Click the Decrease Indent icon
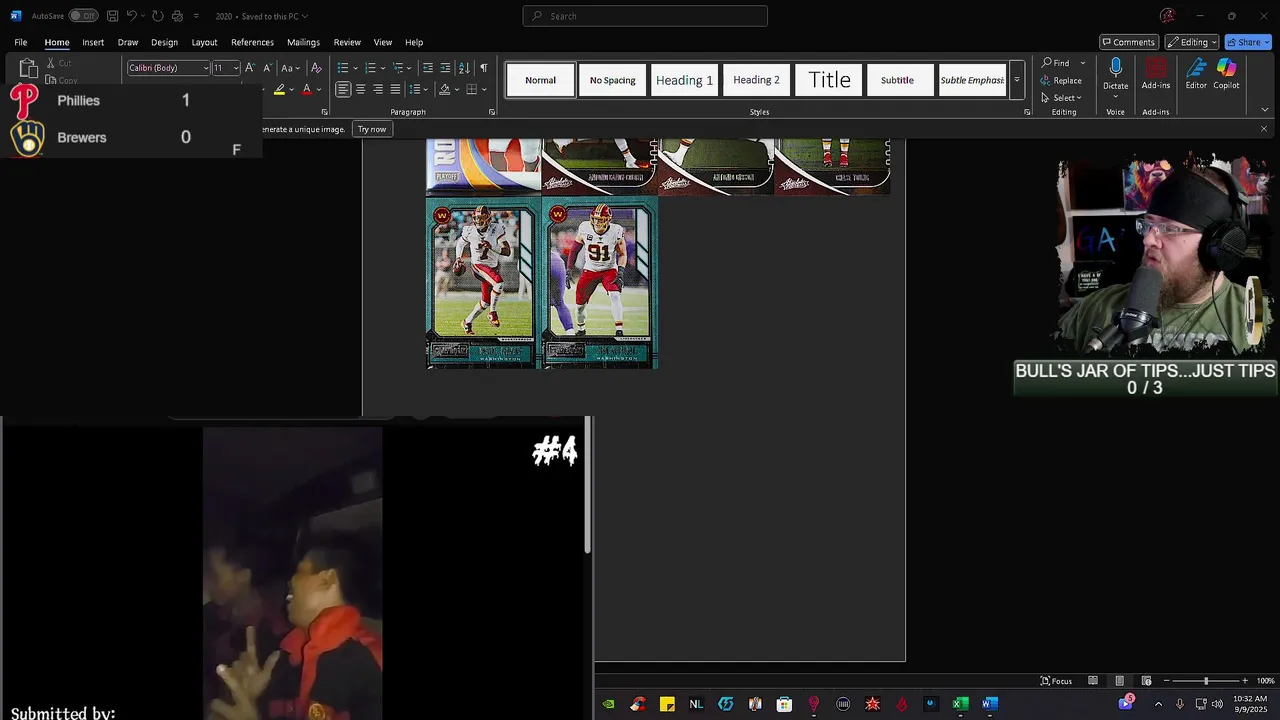 [x=428, y=68]
